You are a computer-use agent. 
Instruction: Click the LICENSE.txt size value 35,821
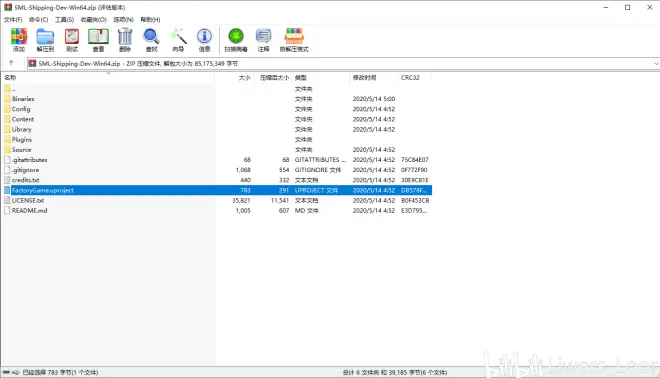[241, 200]
